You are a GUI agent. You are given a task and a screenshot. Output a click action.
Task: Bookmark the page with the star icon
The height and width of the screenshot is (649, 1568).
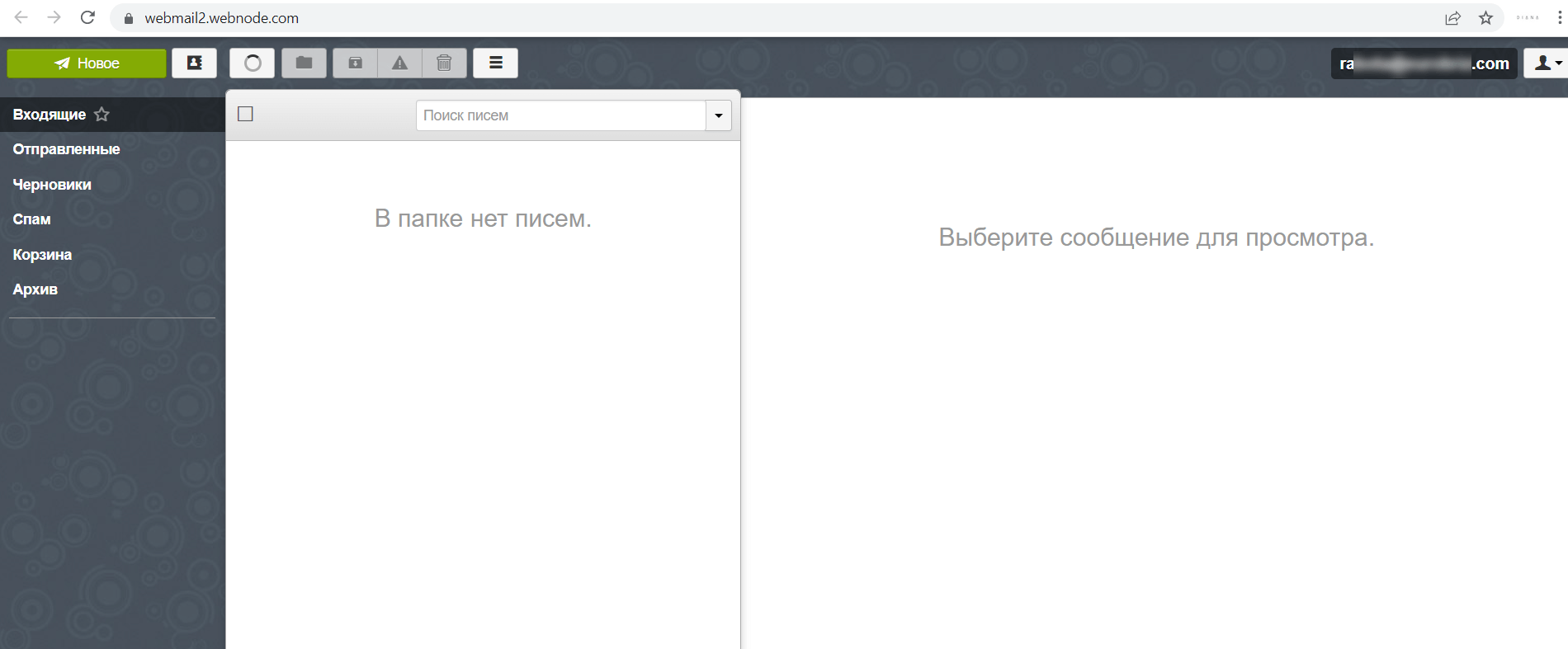click(1485, 18)
